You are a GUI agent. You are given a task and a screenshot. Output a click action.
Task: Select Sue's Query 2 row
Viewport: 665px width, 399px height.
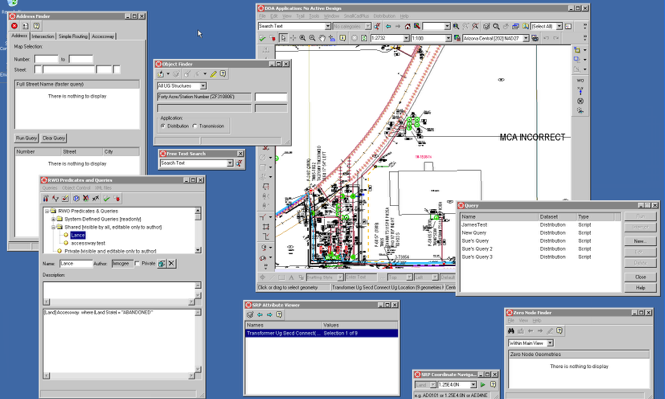(540, 249)
